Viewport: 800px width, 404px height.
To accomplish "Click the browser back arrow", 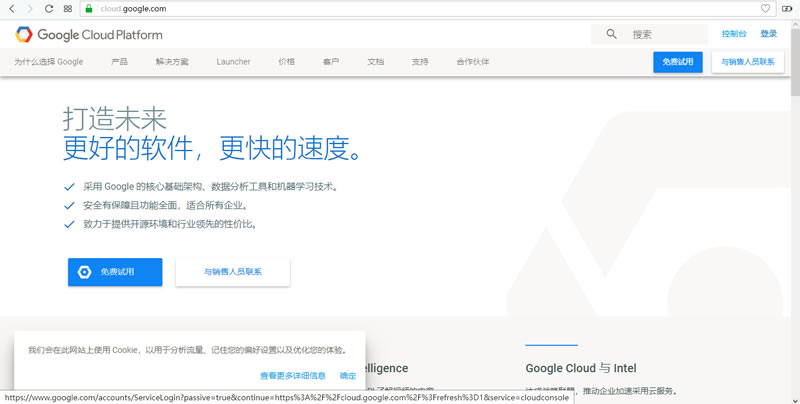I will 12,9.
